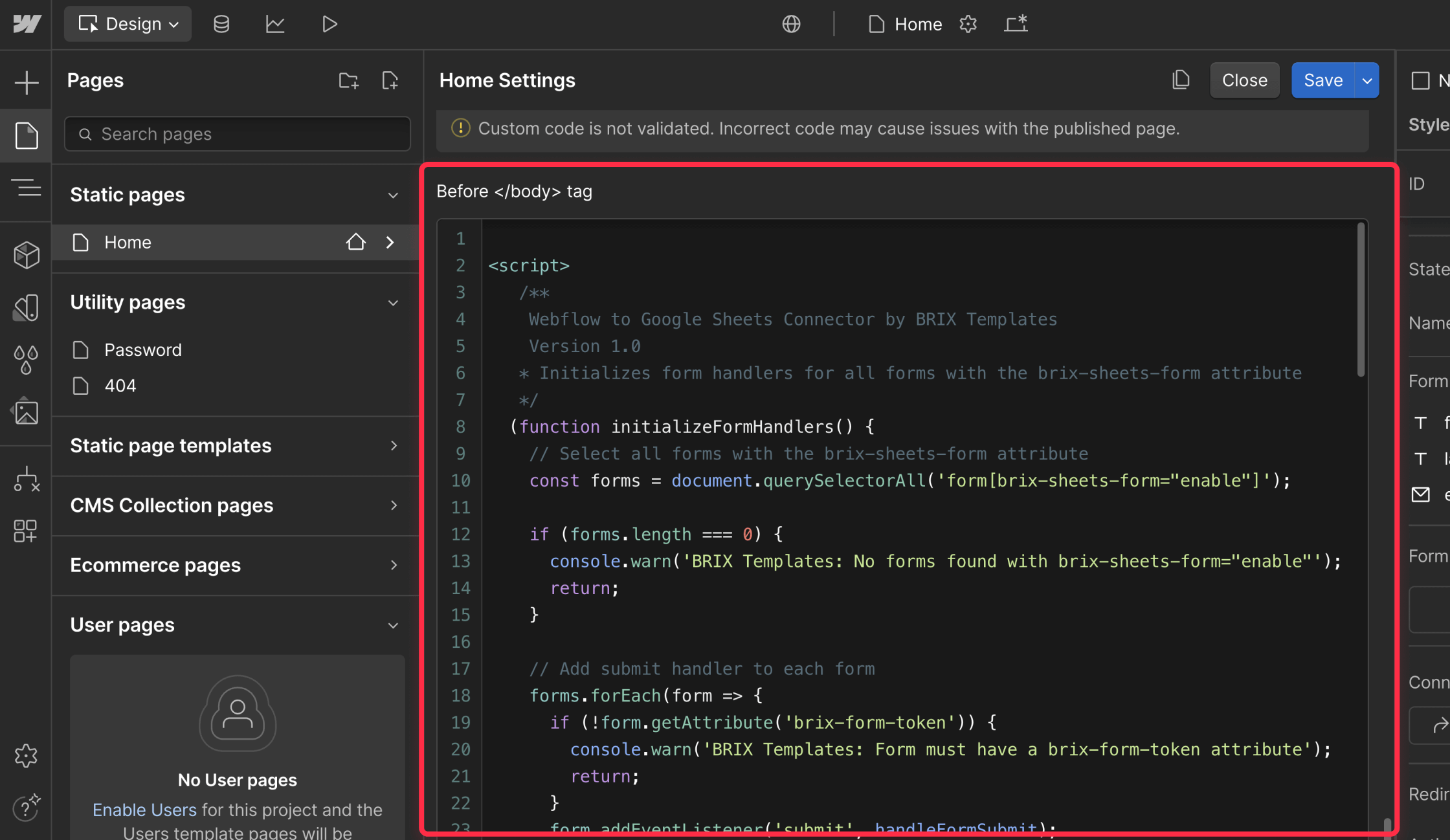Collapse the Utility pages section
Image resolution: width=1450 pixels, height=840 pixels.
coord(393,303)
